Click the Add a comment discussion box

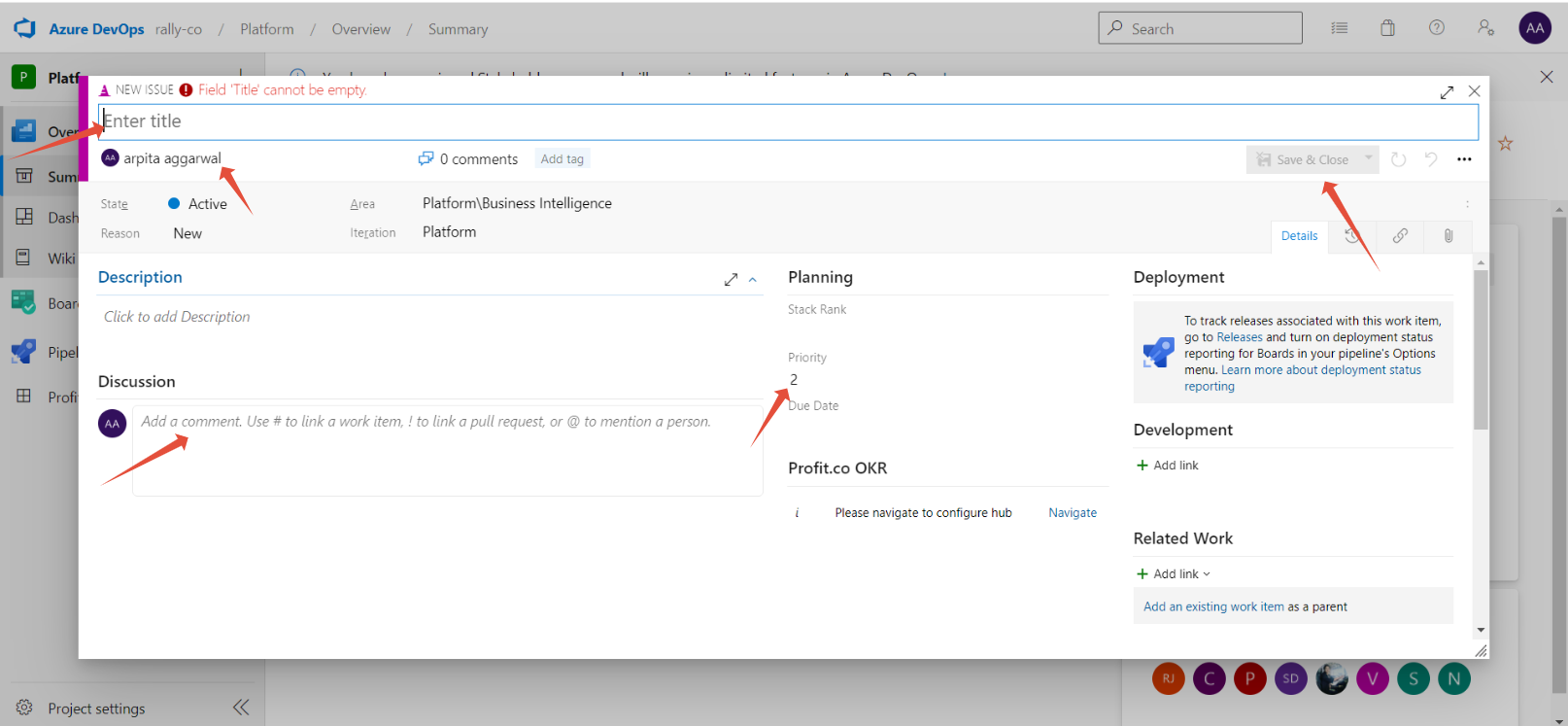[x=447, y=450]
